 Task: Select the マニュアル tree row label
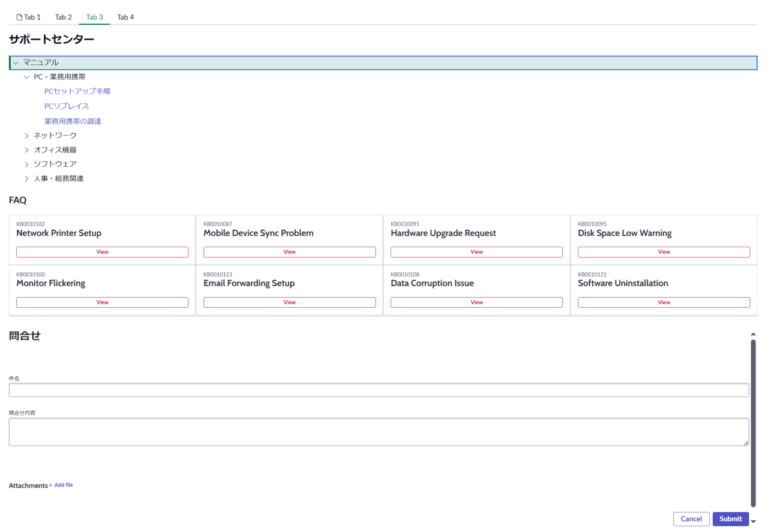pyautogui.click(x=41, y=63)
